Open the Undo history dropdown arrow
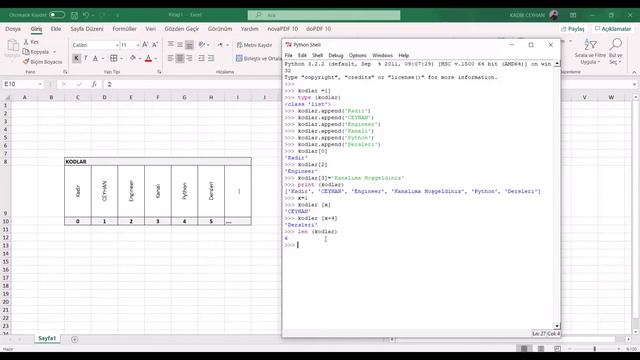The height and width of the screenshot is (360, 640). pos(93,15)
